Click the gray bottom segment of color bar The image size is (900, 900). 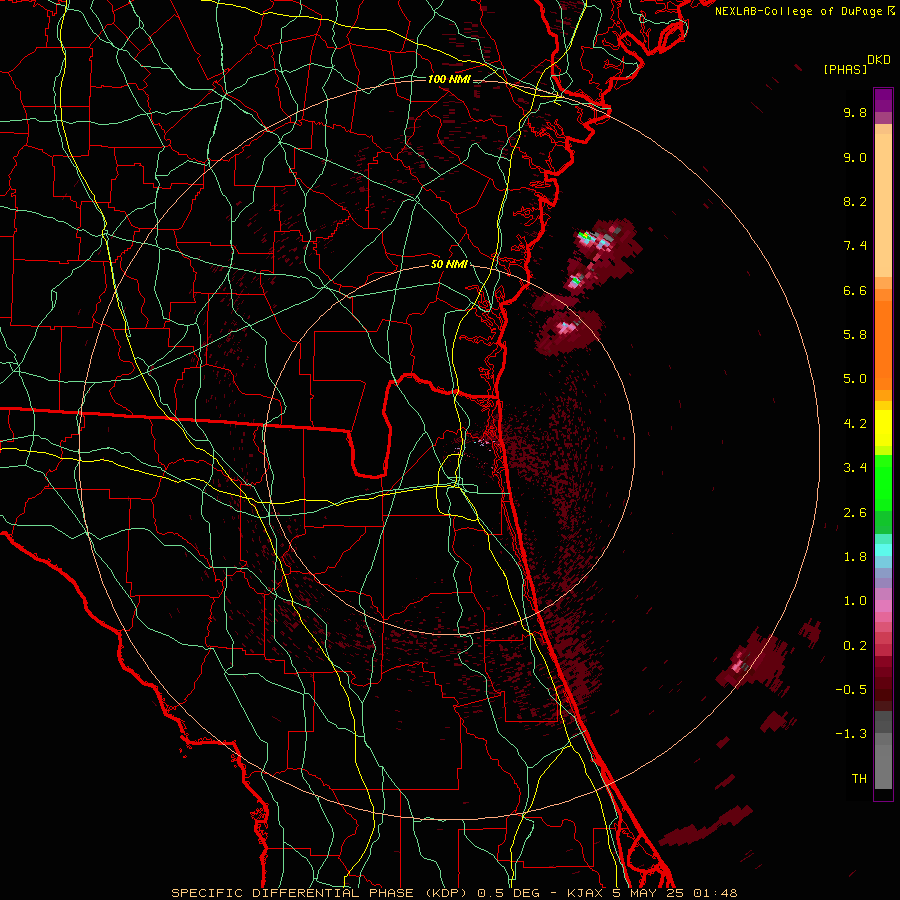click(883, 766)
